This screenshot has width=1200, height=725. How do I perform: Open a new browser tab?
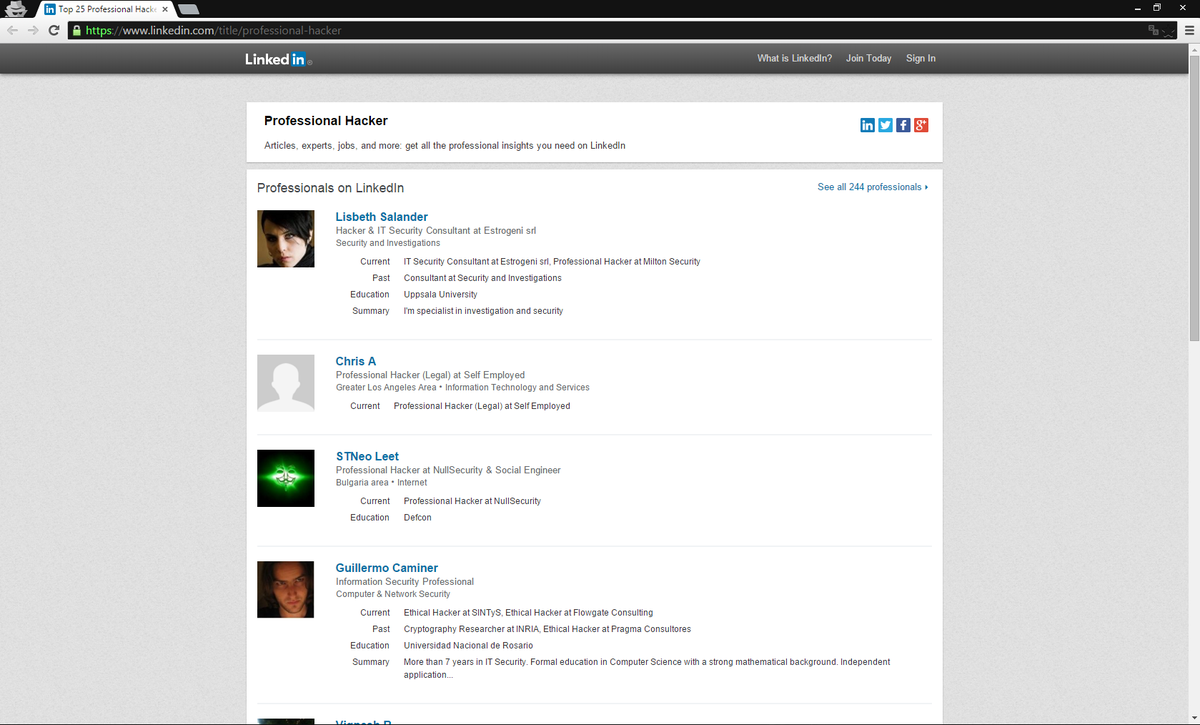tap(189, 10)
